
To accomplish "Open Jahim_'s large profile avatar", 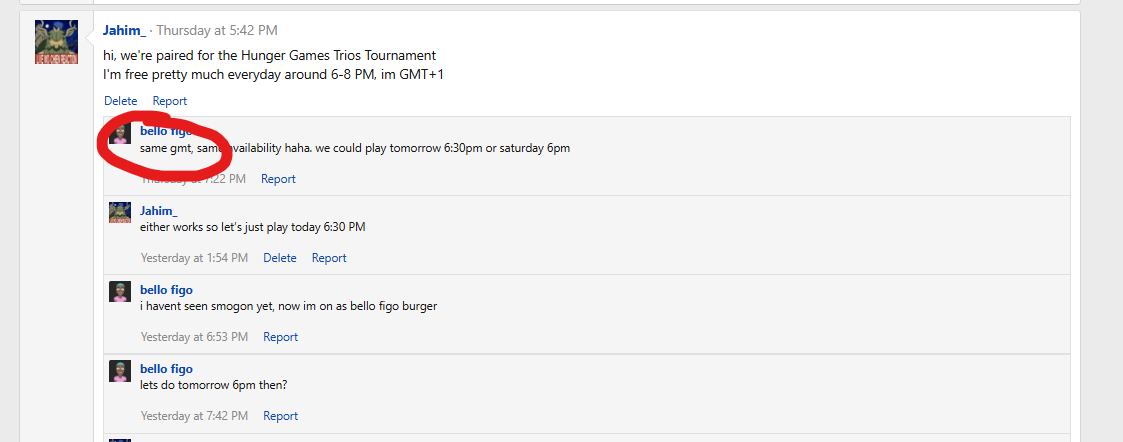I will tap(57, 42).
